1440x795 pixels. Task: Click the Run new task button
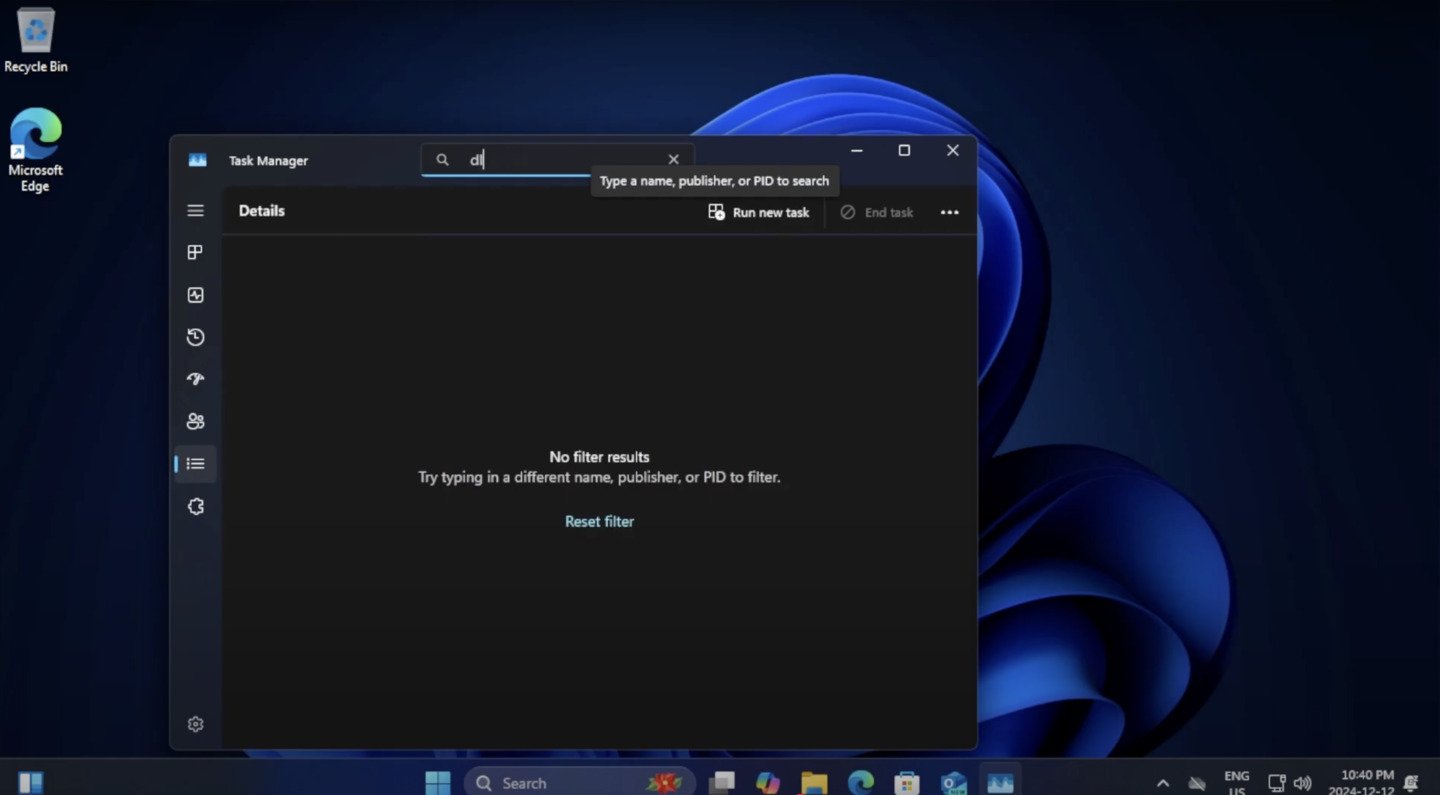758,212
